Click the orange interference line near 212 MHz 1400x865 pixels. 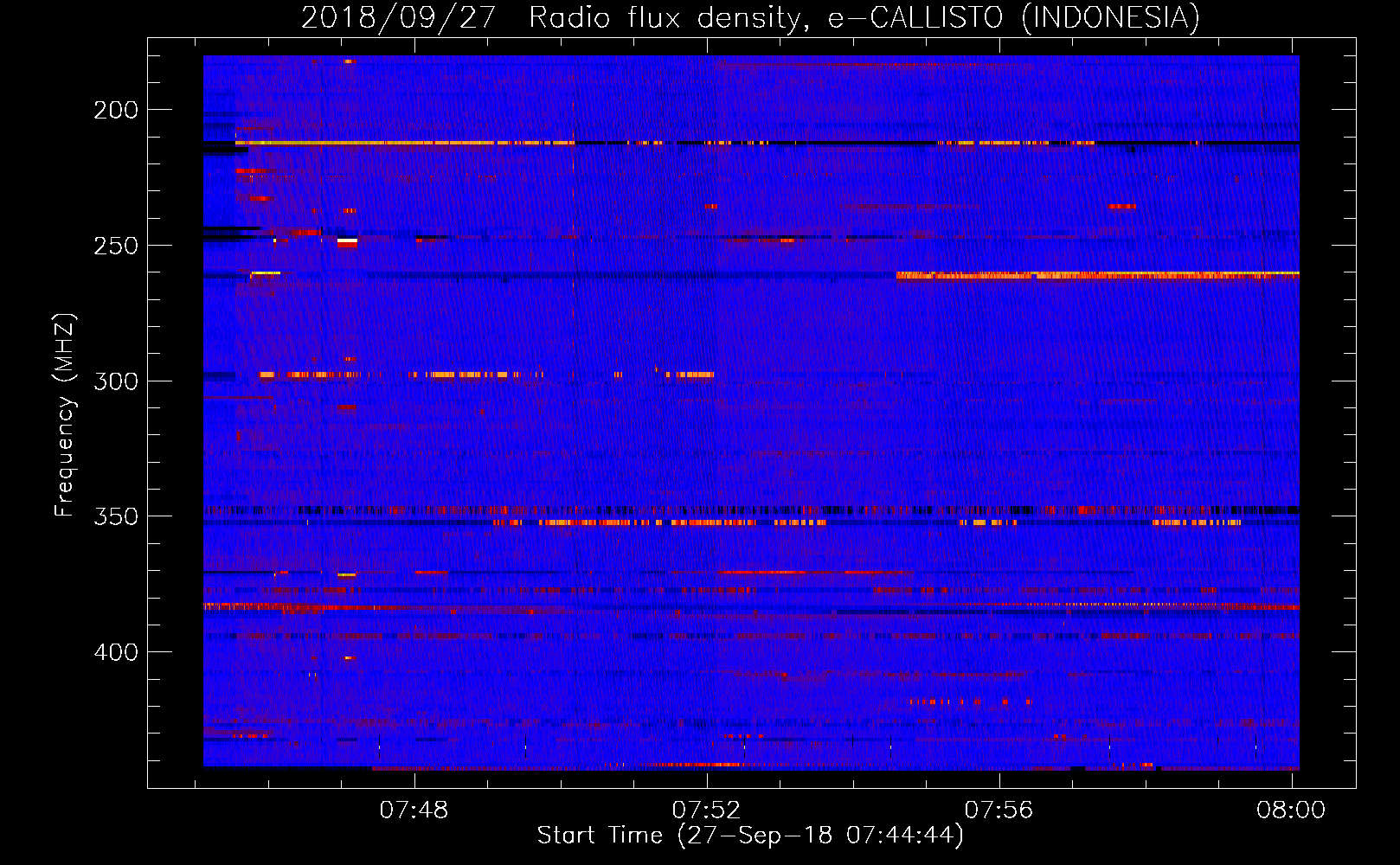pyautogui.click(x=404, y=143)
